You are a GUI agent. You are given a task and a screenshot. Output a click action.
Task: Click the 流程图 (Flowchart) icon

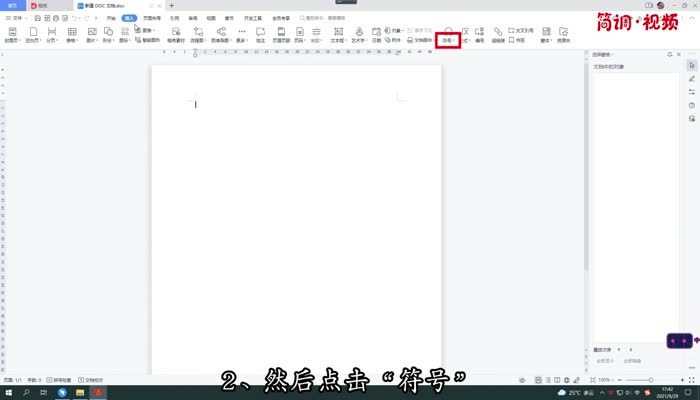tap(196, 36)
